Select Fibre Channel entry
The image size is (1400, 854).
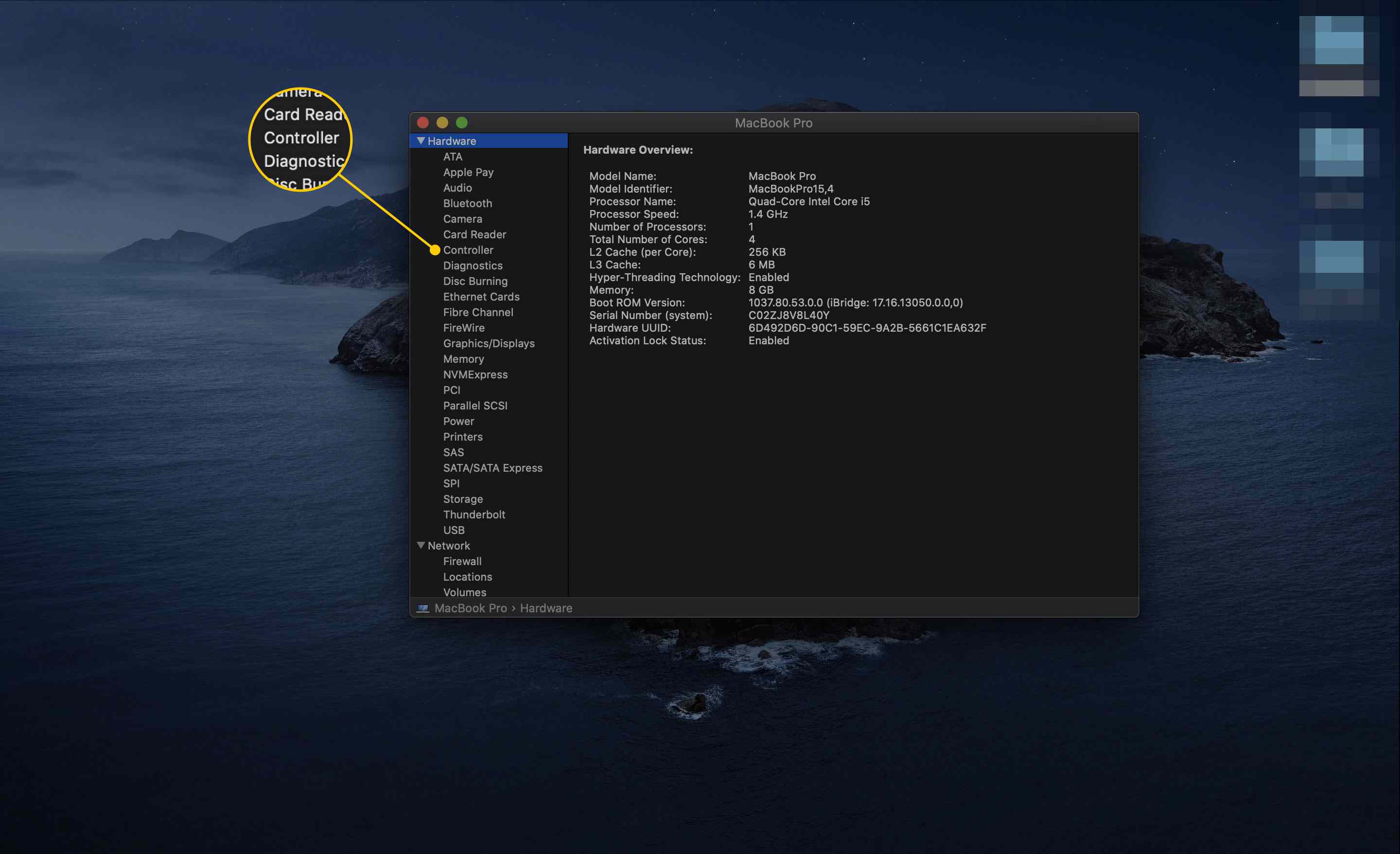click(x=478, y=312)
